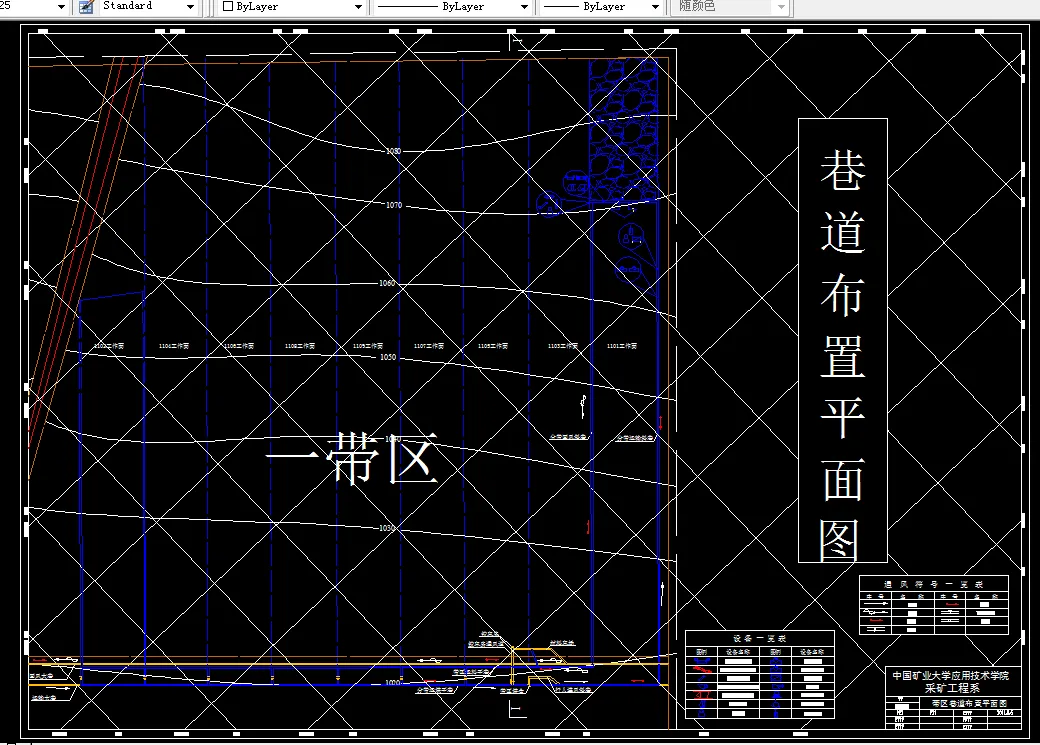Open the layer control dropdown at the top left
The width and height of the screenshot is (1040, 745).
click(x=62, y=6)
